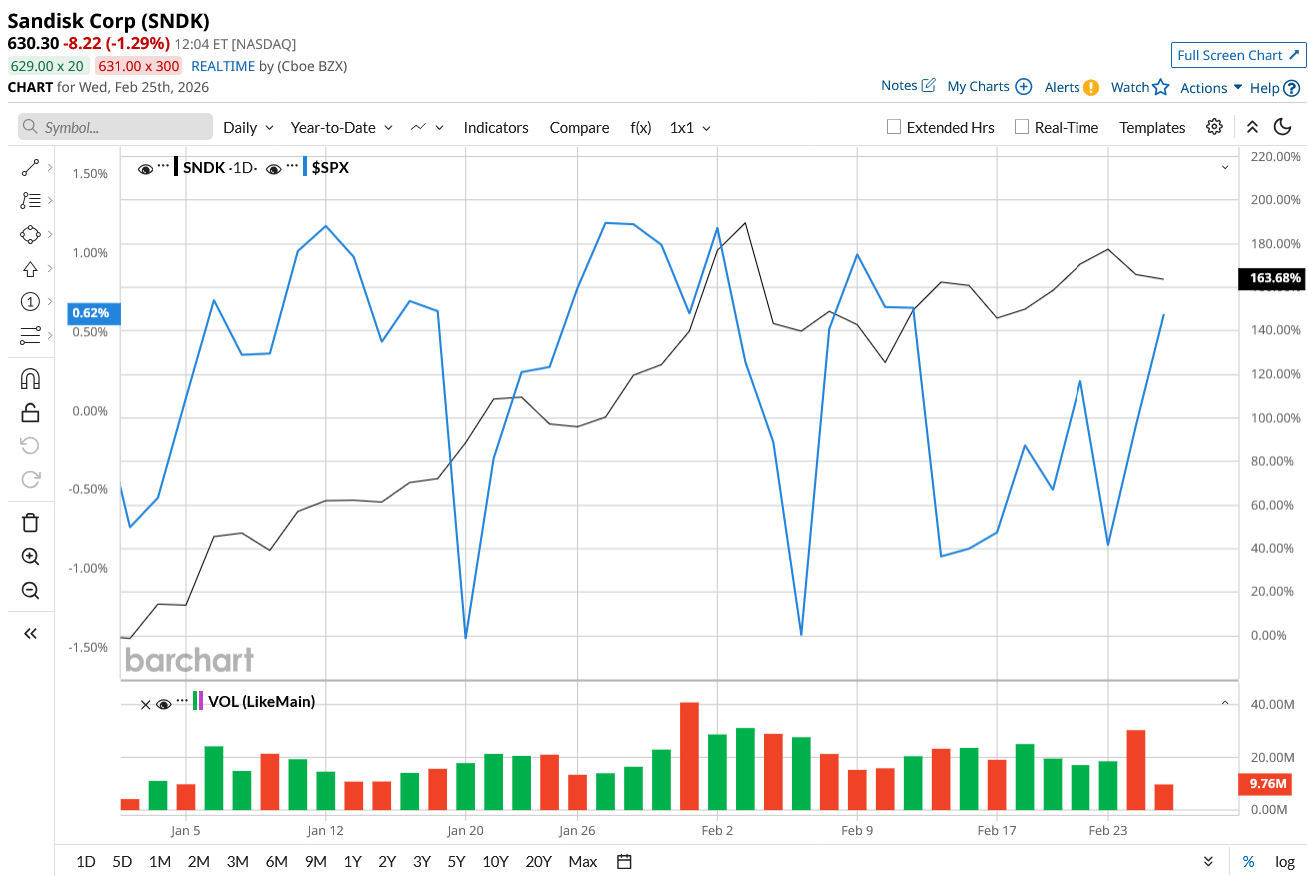
Task: Click the black SNDK color swatch
Action: [x=177, y=167]
